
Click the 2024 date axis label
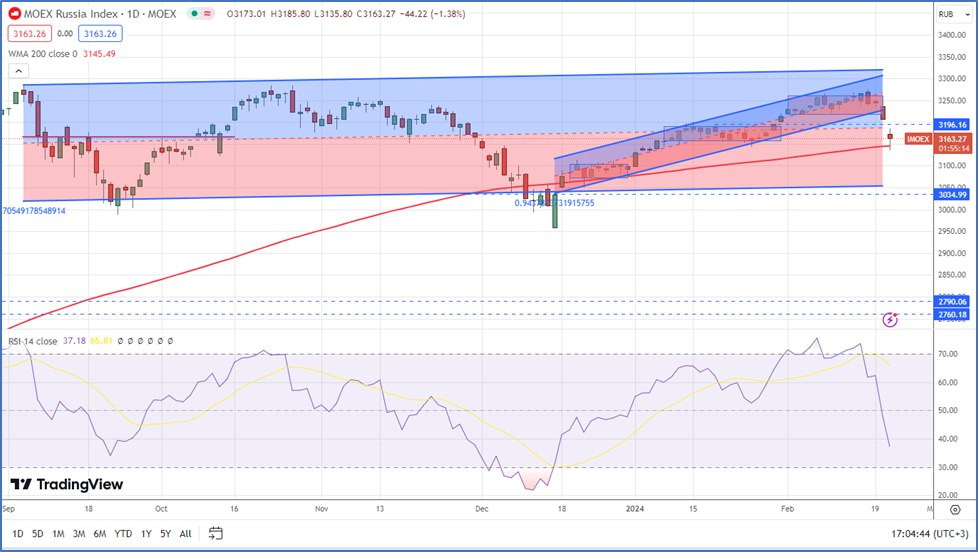click(635, 509)
